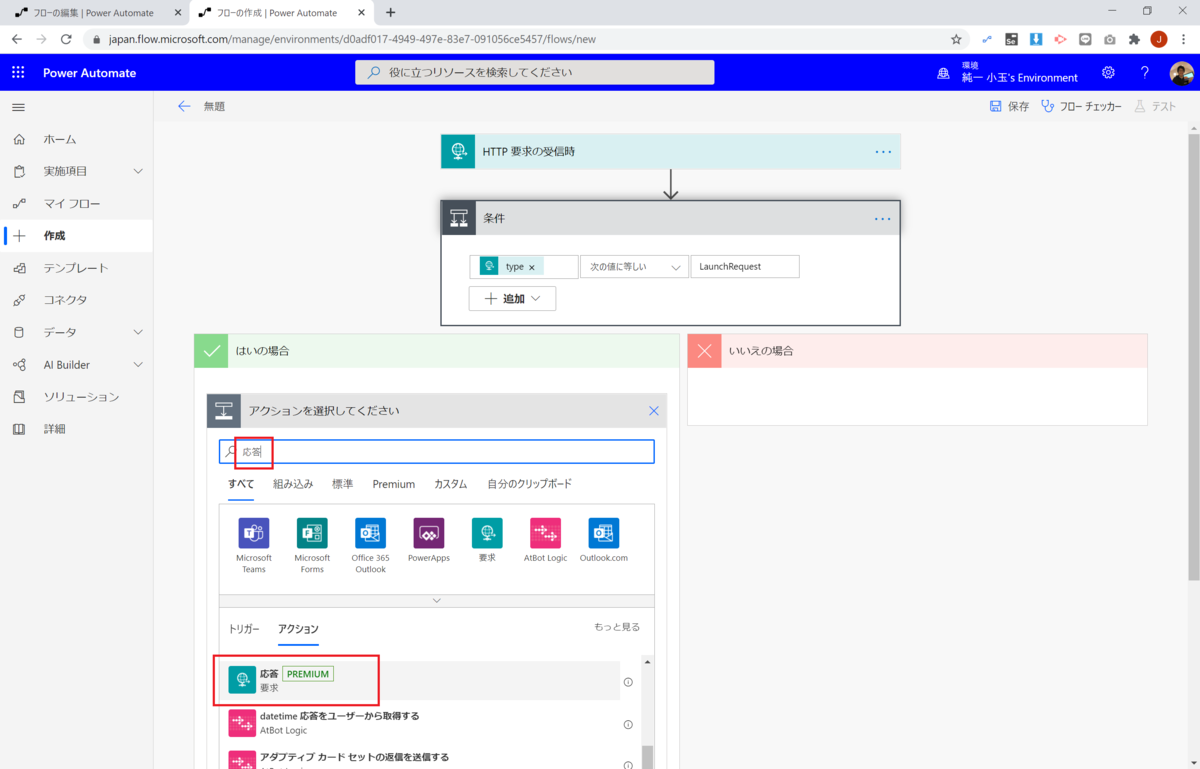This screenshot has width=1200, height=769.
Task: Show info for the 応答 action
Action: tap(628, 682)
